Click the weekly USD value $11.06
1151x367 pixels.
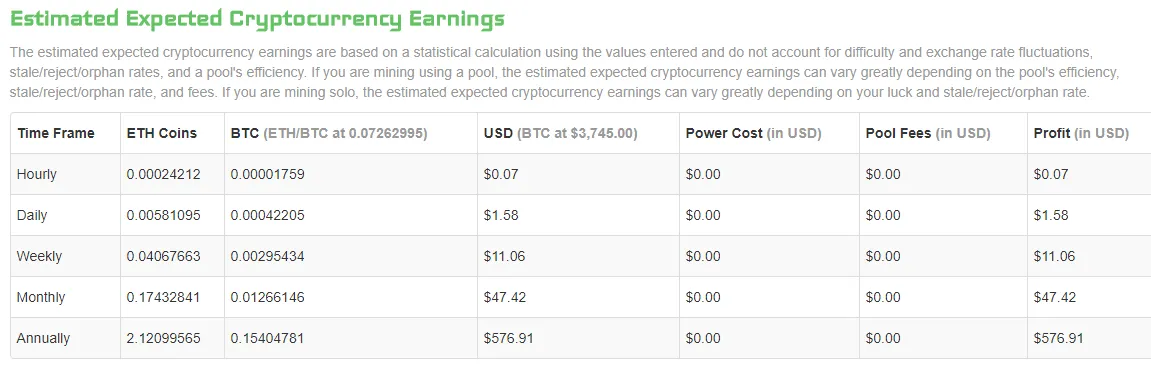click(504, 257)
